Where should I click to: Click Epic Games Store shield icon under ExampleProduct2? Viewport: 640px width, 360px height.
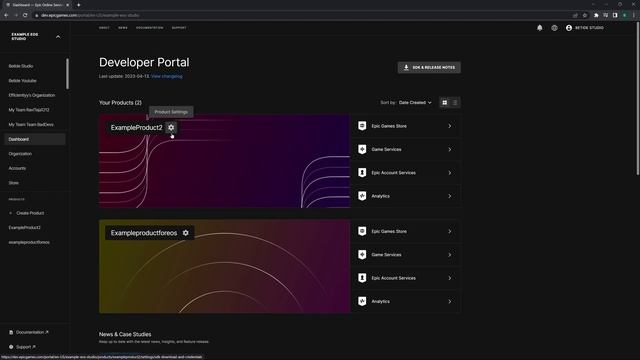[362, 126]
